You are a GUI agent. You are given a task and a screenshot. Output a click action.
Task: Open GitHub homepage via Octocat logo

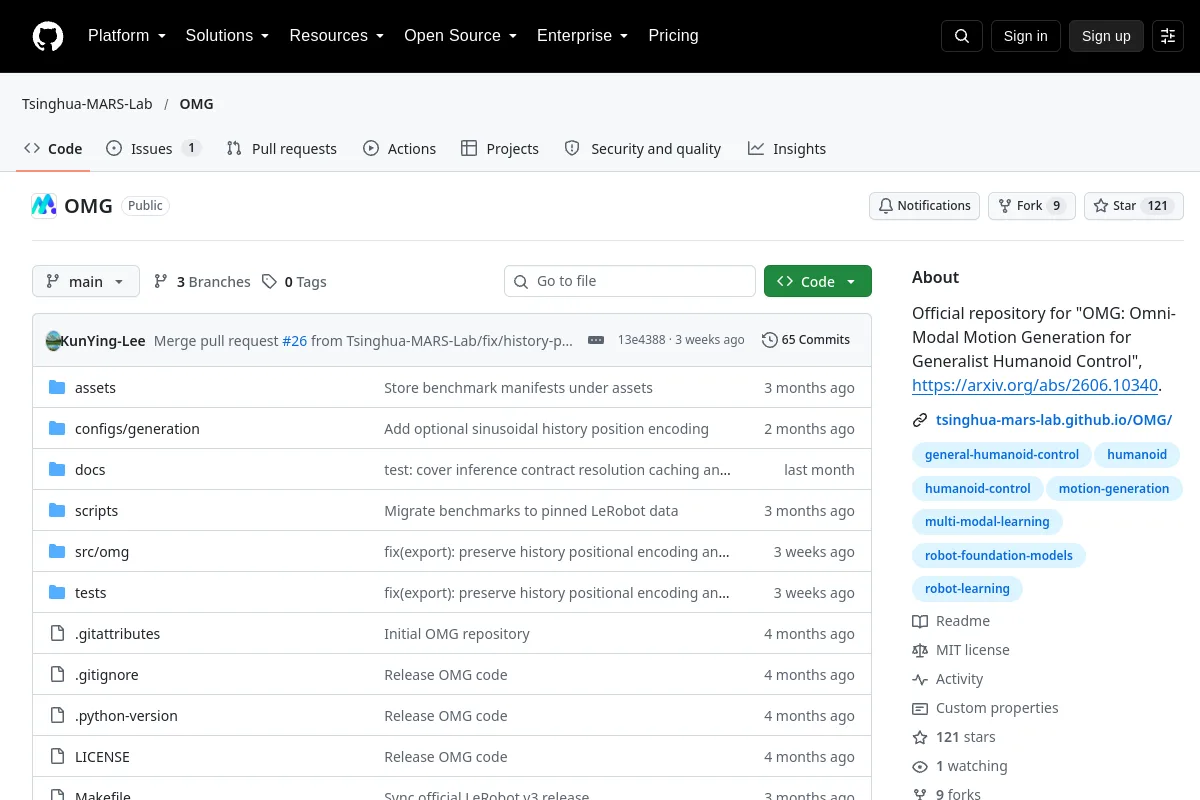(x=48, y=36)
